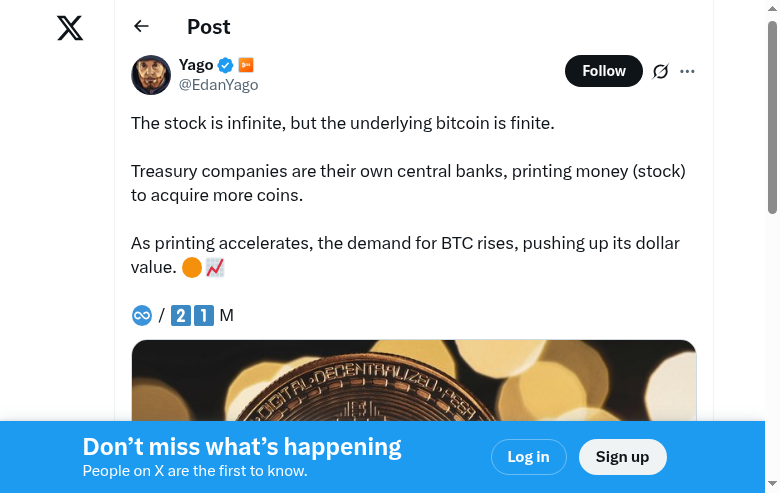Screen dimensions: 780x493
Task: Click the Log in button
Action: (528, 457)
